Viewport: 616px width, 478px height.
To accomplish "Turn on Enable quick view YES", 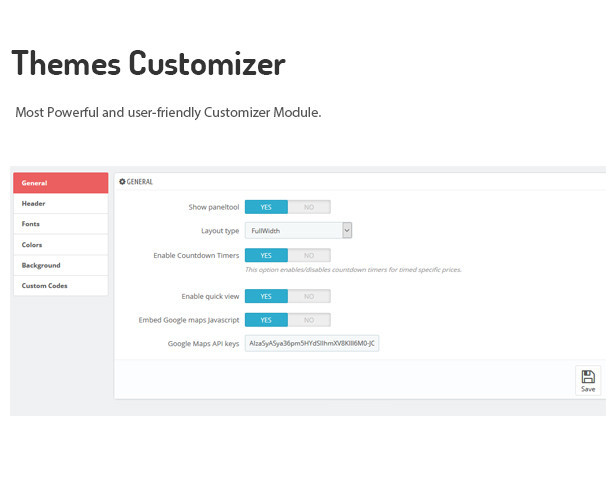I will [266, 296].
